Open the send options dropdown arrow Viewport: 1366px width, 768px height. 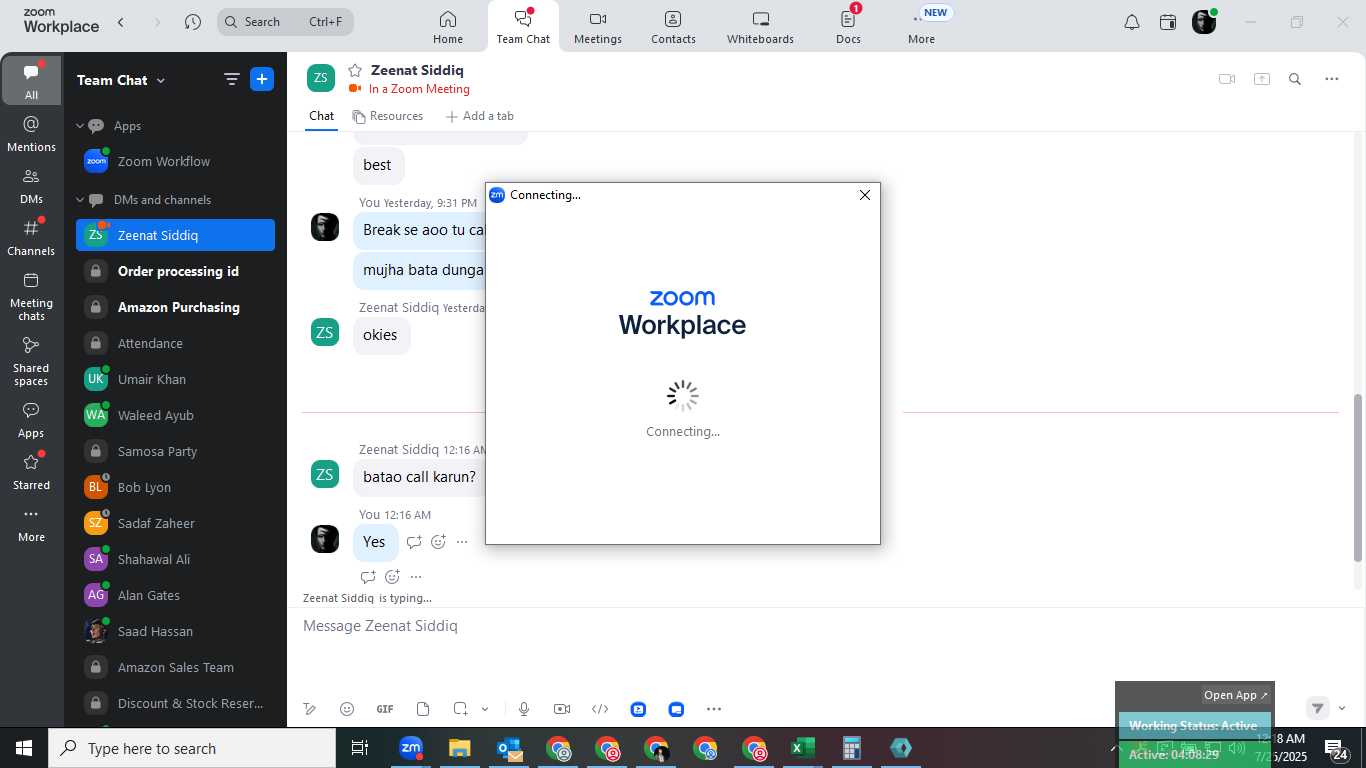(x=1342, y=708)
